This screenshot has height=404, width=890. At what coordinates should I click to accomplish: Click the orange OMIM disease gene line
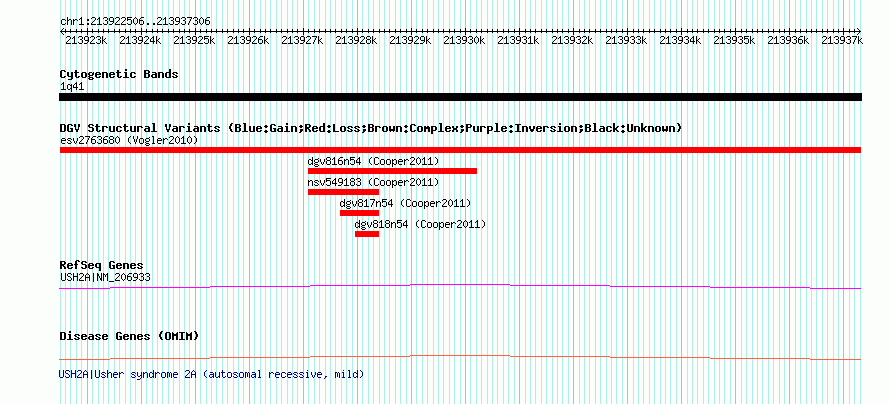460,357
